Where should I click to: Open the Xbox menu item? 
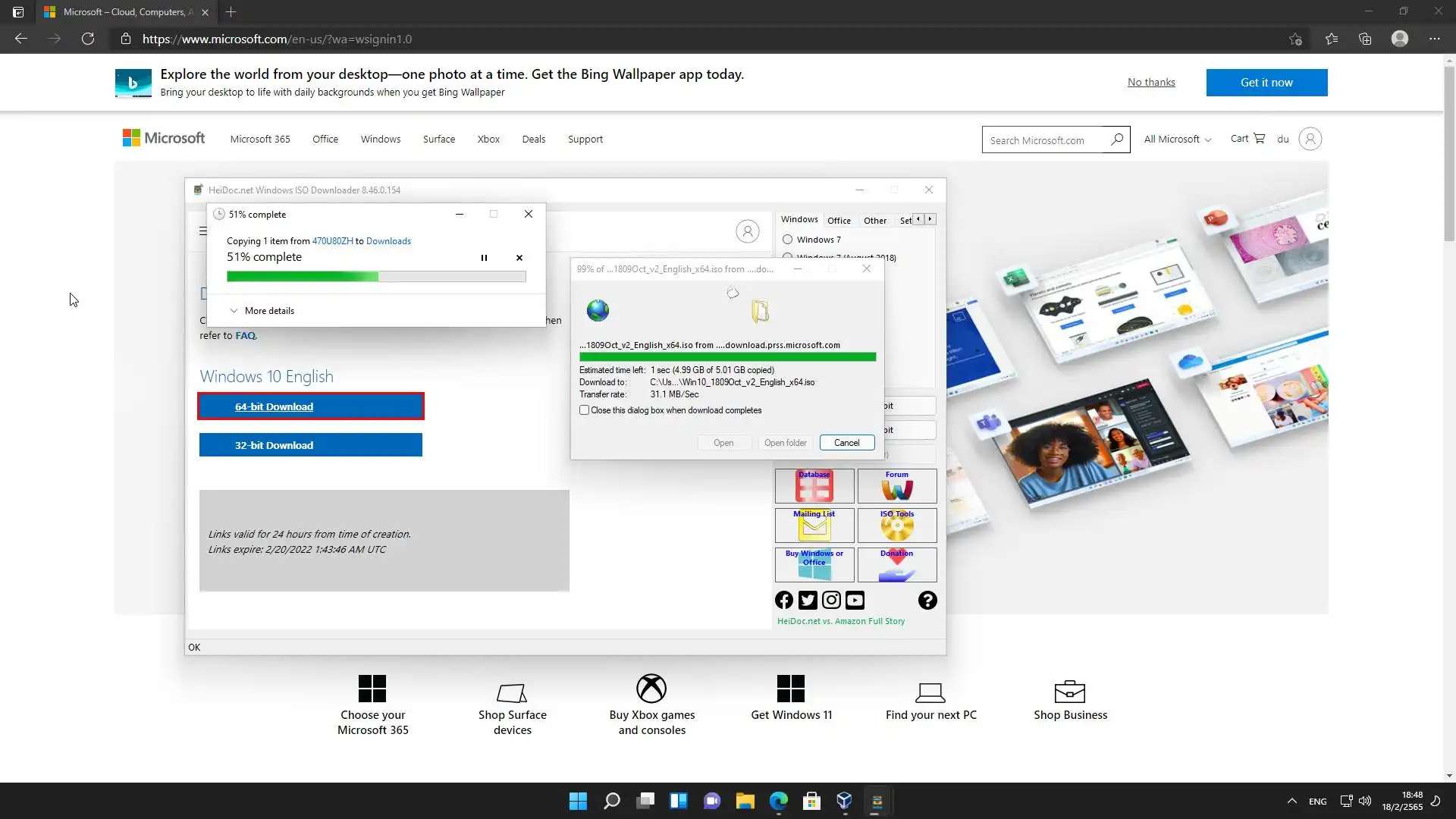tap(488, 140)
